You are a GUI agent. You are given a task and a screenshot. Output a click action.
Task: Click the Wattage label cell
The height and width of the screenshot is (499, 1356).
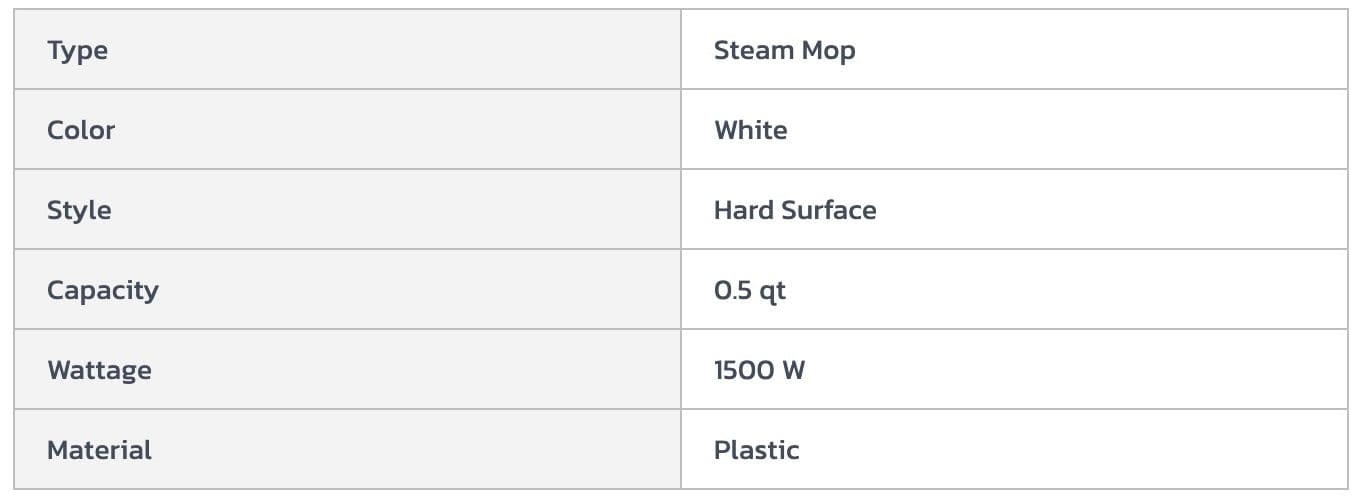(x=99, y=370)
